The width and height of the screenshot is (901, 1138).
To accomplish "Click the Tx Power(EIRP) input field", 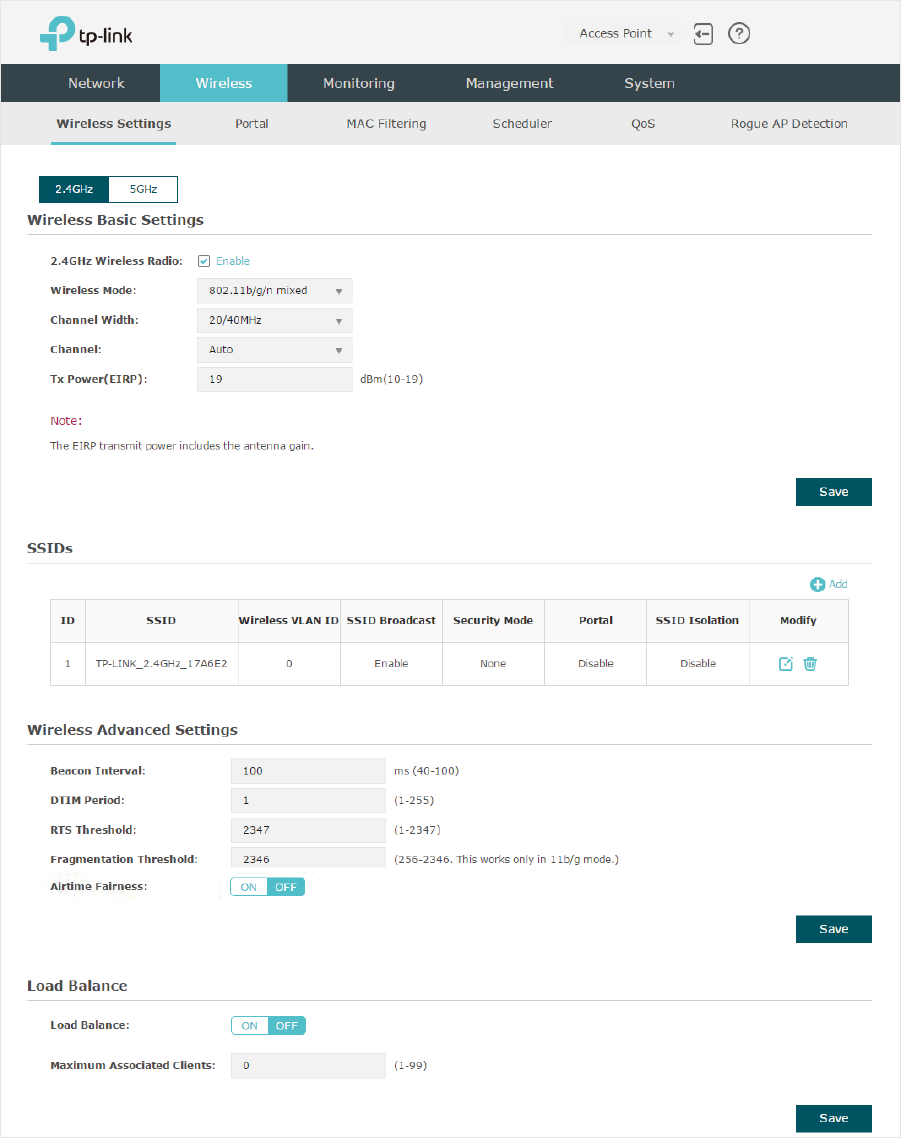I will click(x=274, y=380).
